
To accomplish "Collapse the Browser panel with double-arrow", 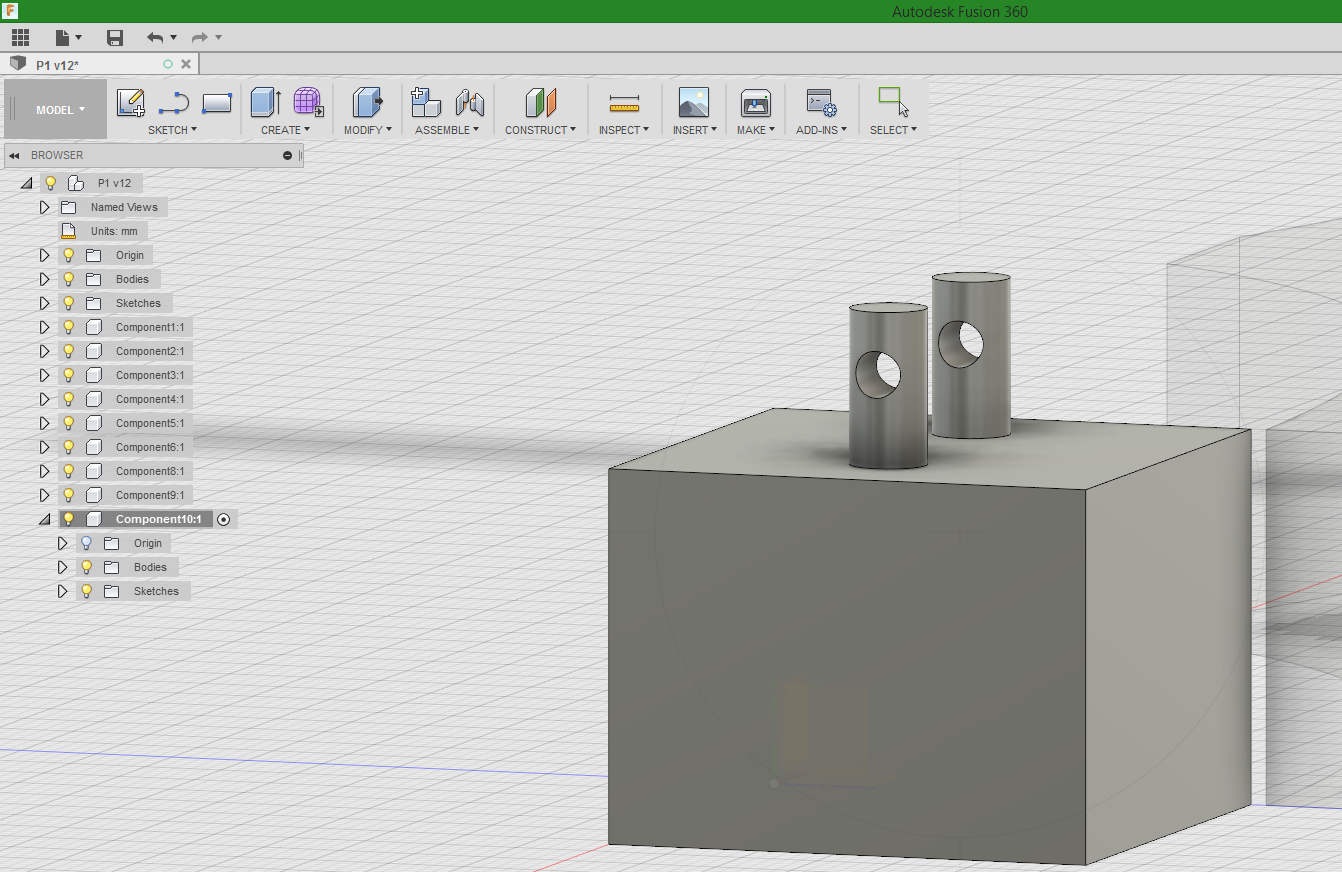I will tap(14, 155).
